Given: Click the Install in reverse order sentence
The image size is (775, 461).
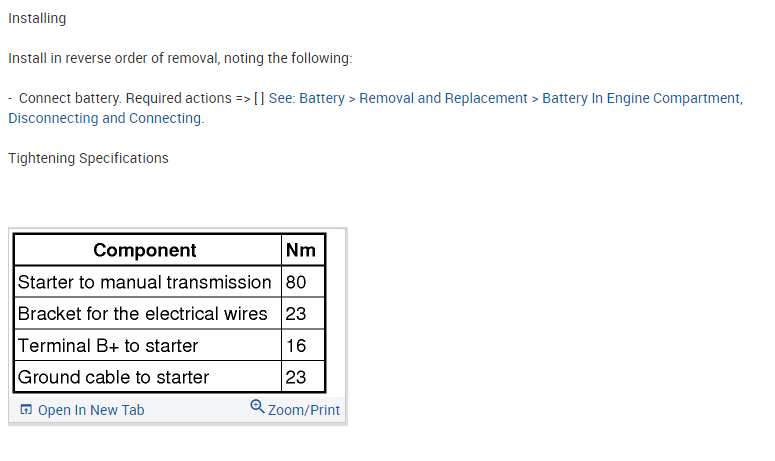Looking at the screenshot, I should click(180, 58).
